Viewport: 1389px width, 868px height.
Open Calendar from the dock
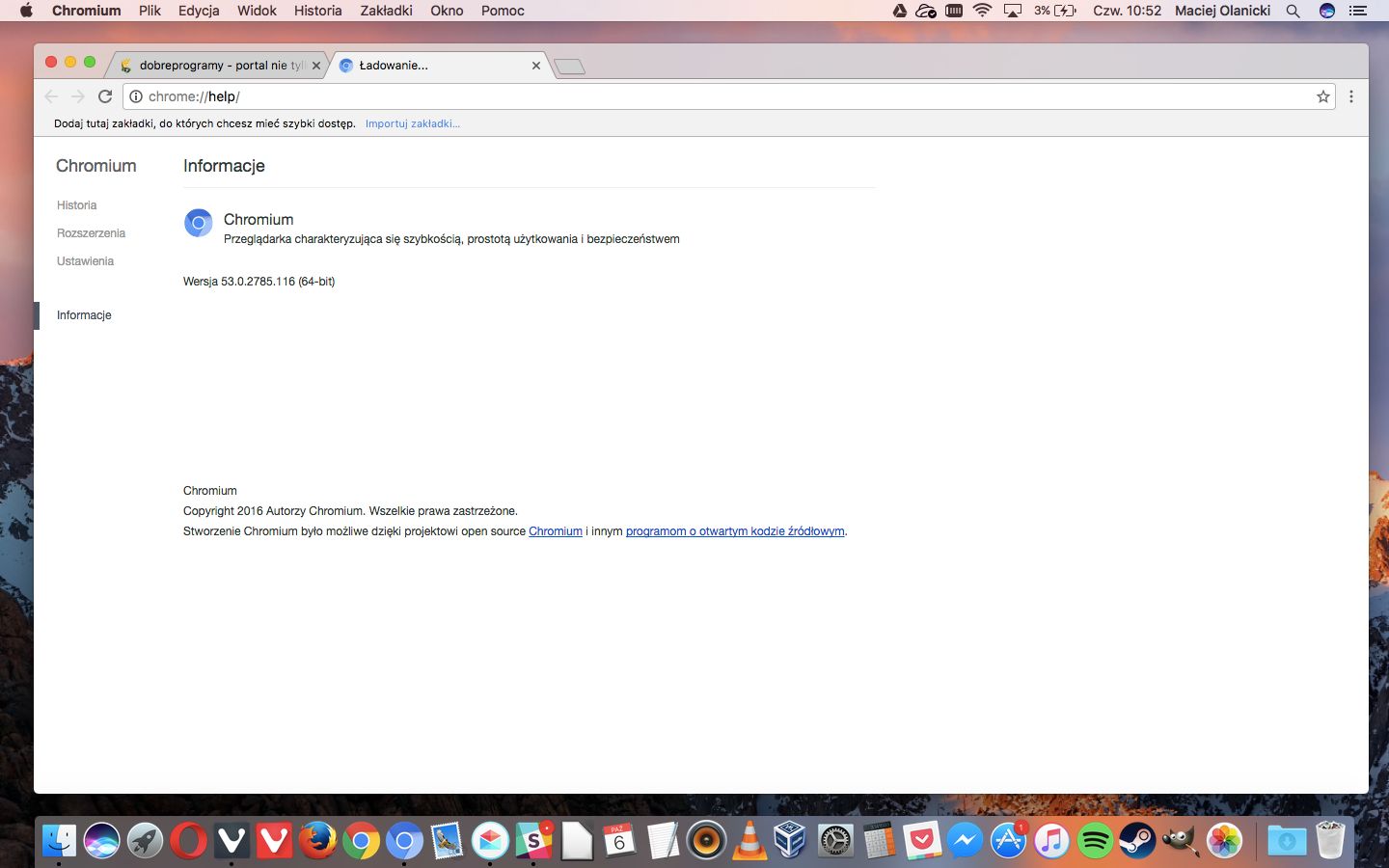pos(619,841)
